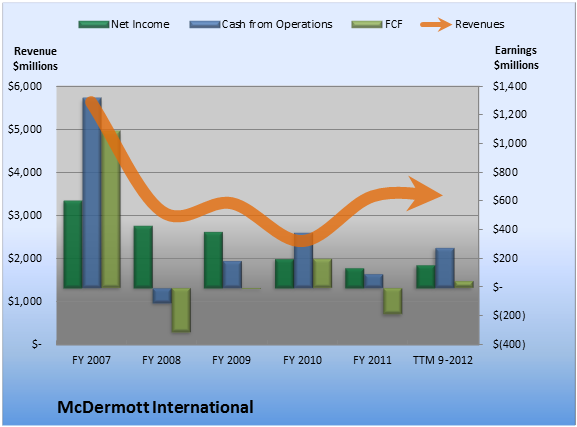Viewport: 577px width, 427px height.
Task: Click the Revenues arrow head
Action: coord(425,194)
